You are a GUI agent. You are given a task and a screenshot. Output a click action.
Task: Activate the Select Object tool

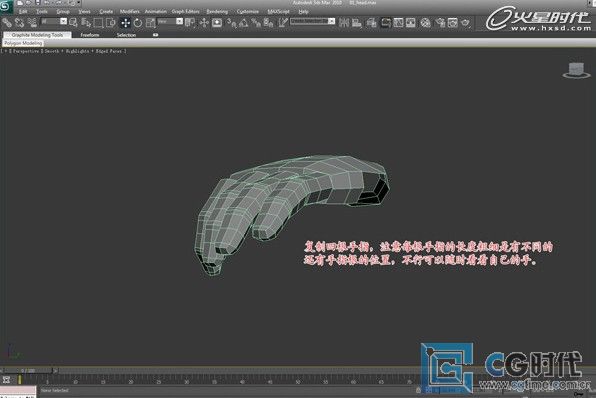click(x=73, y=23)
